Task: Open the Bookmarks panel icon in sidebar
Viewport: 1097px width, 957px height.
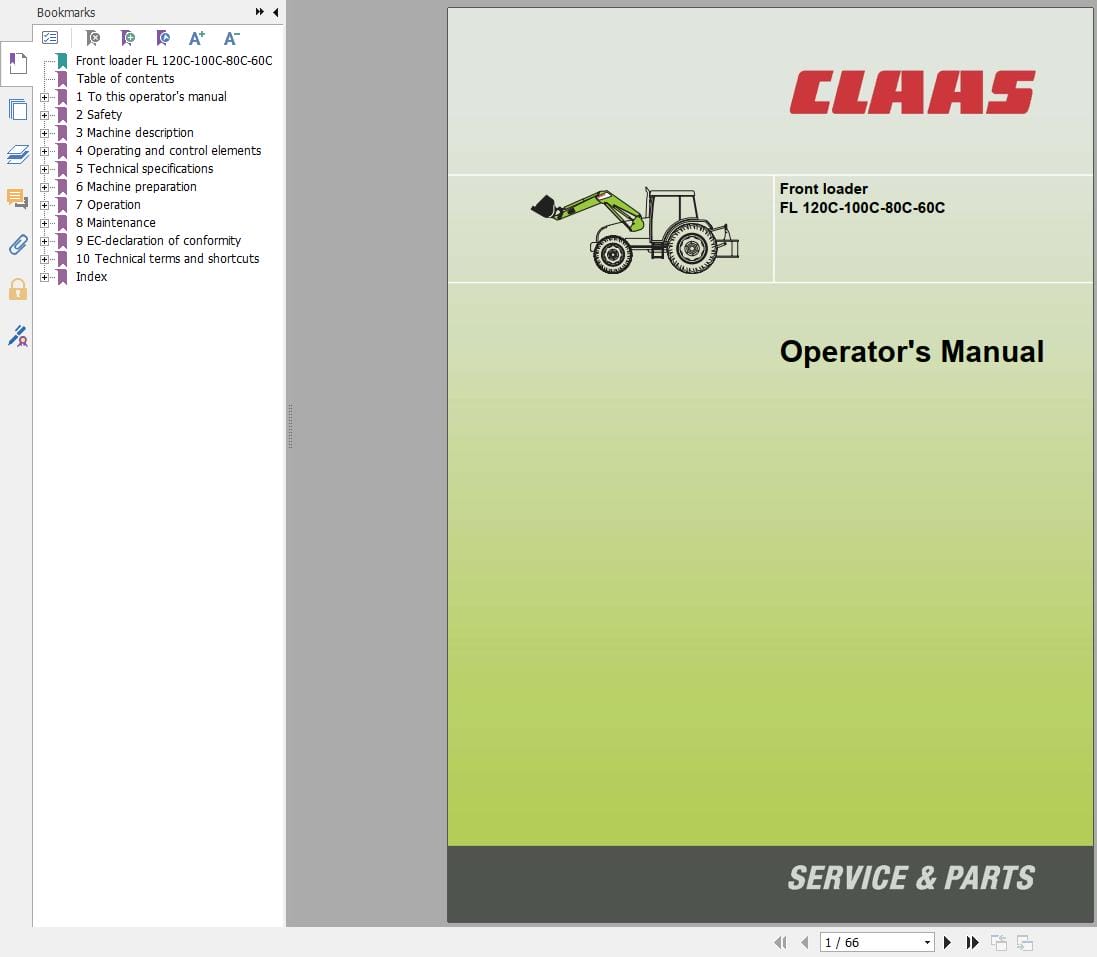Action: pos(17,64)
